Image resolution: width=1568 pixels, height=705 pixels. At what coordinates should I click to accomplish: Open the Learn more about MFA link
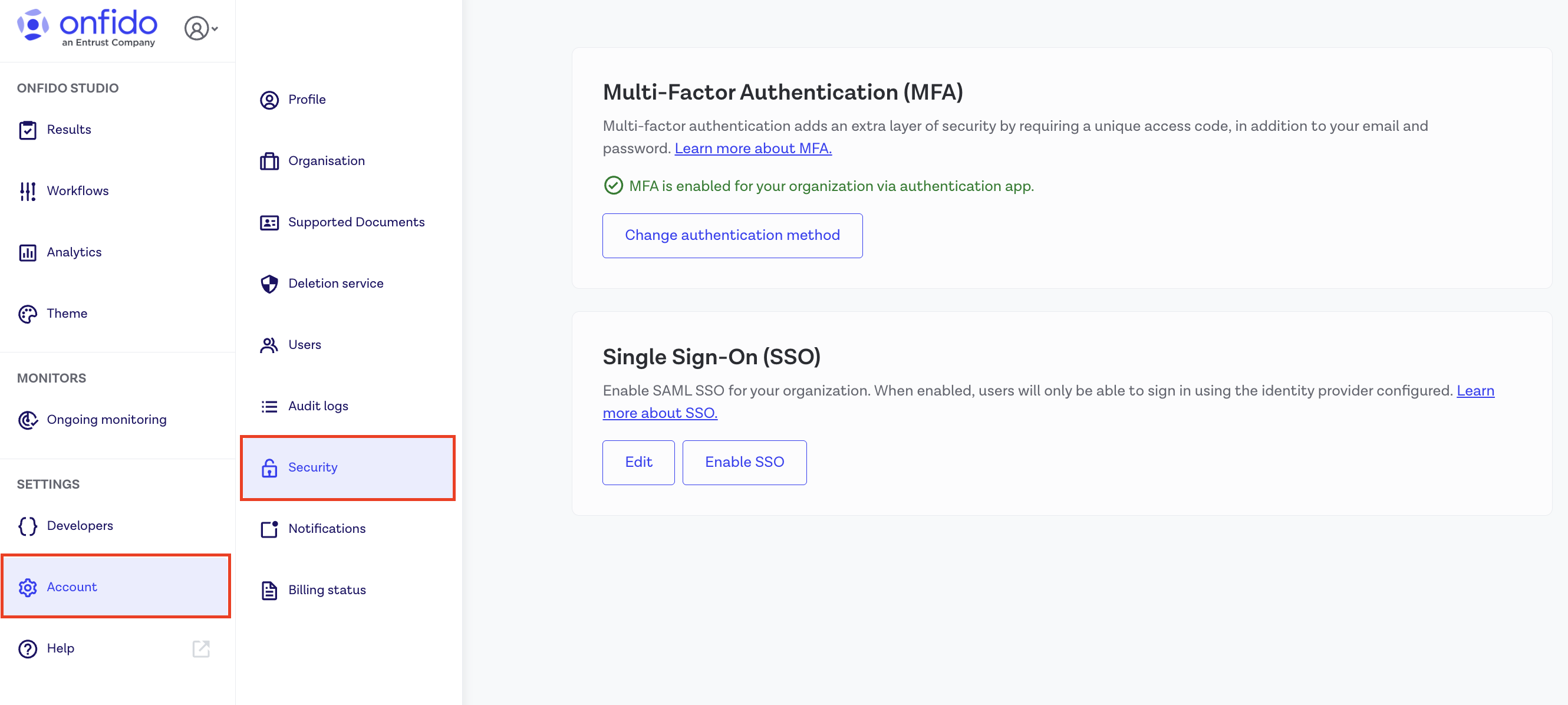coord(753,149)
